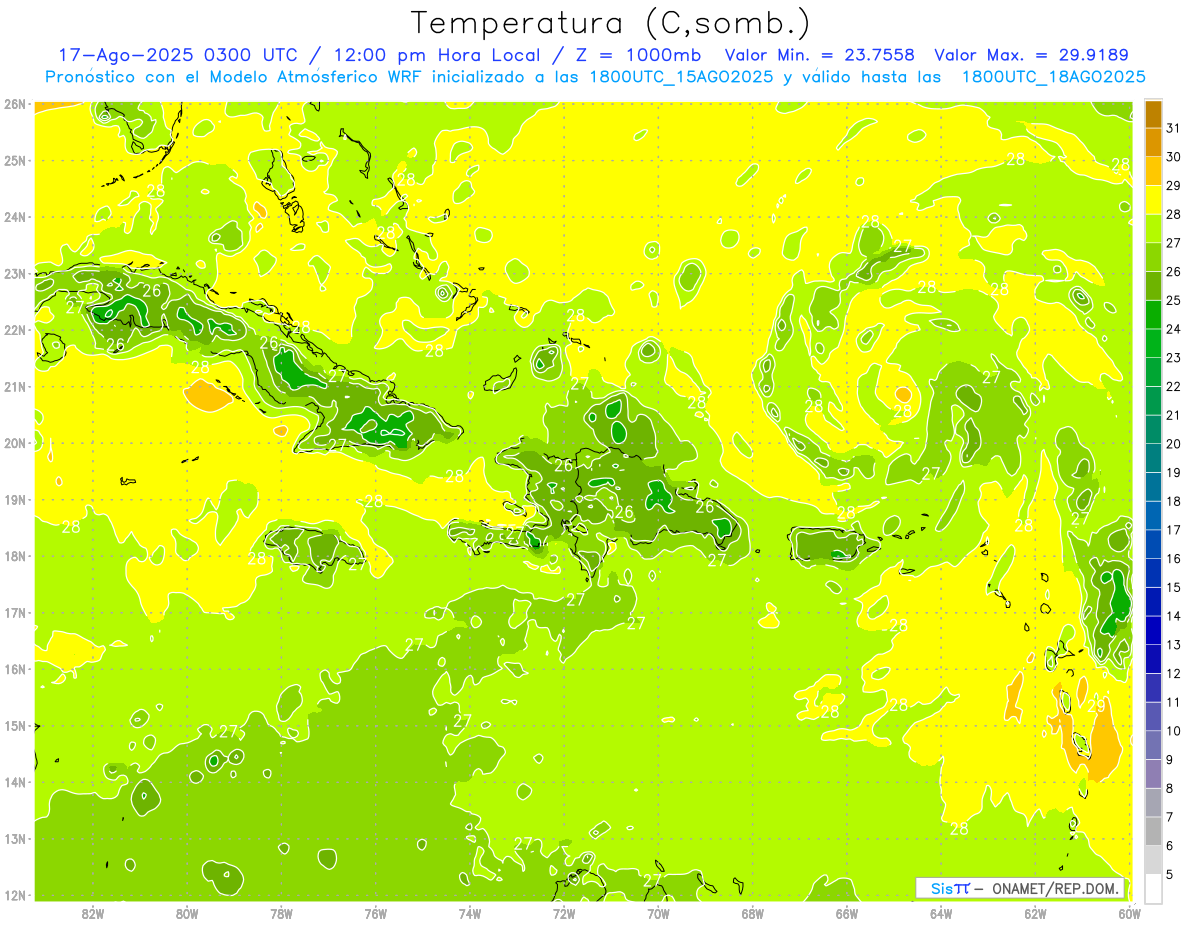Click the 22N latitude axis label
The image size is (1200, 927).
pyautogui.click(x=15, y=330)
